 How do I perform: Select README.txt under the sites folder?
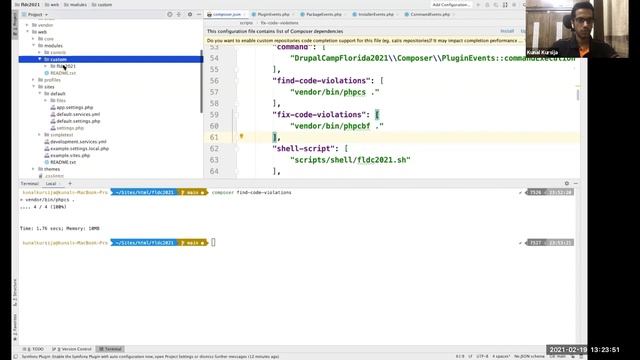[63, 162]
